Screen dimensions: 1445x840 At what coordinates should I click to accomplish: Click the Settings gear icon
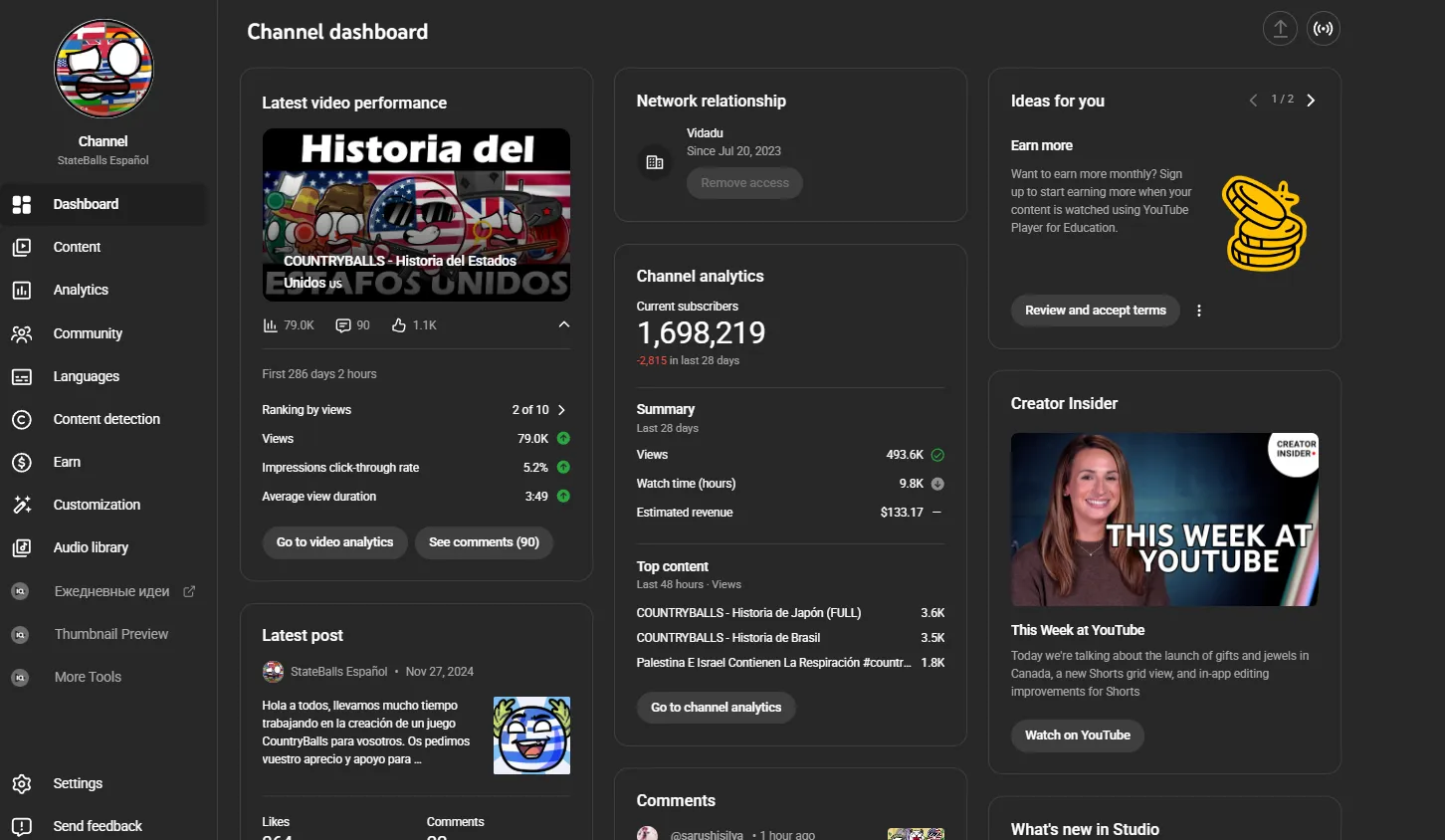(22, 783)
